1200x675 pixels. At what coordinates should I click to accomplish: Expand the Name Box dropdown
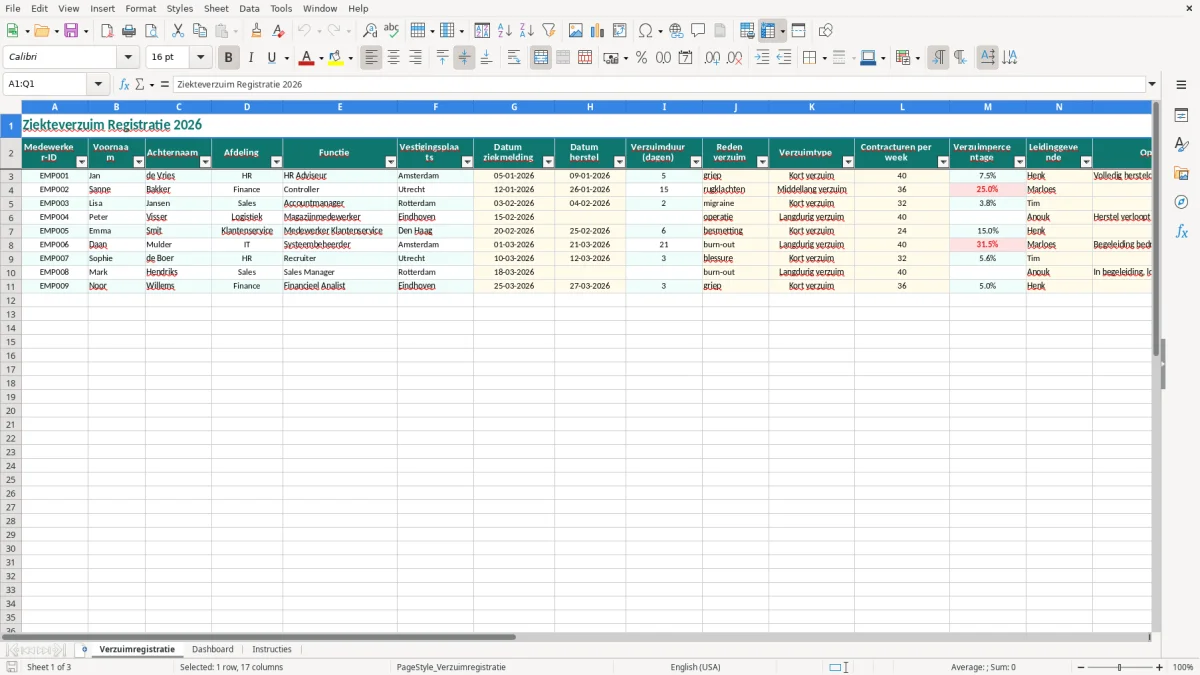(98, 84)
